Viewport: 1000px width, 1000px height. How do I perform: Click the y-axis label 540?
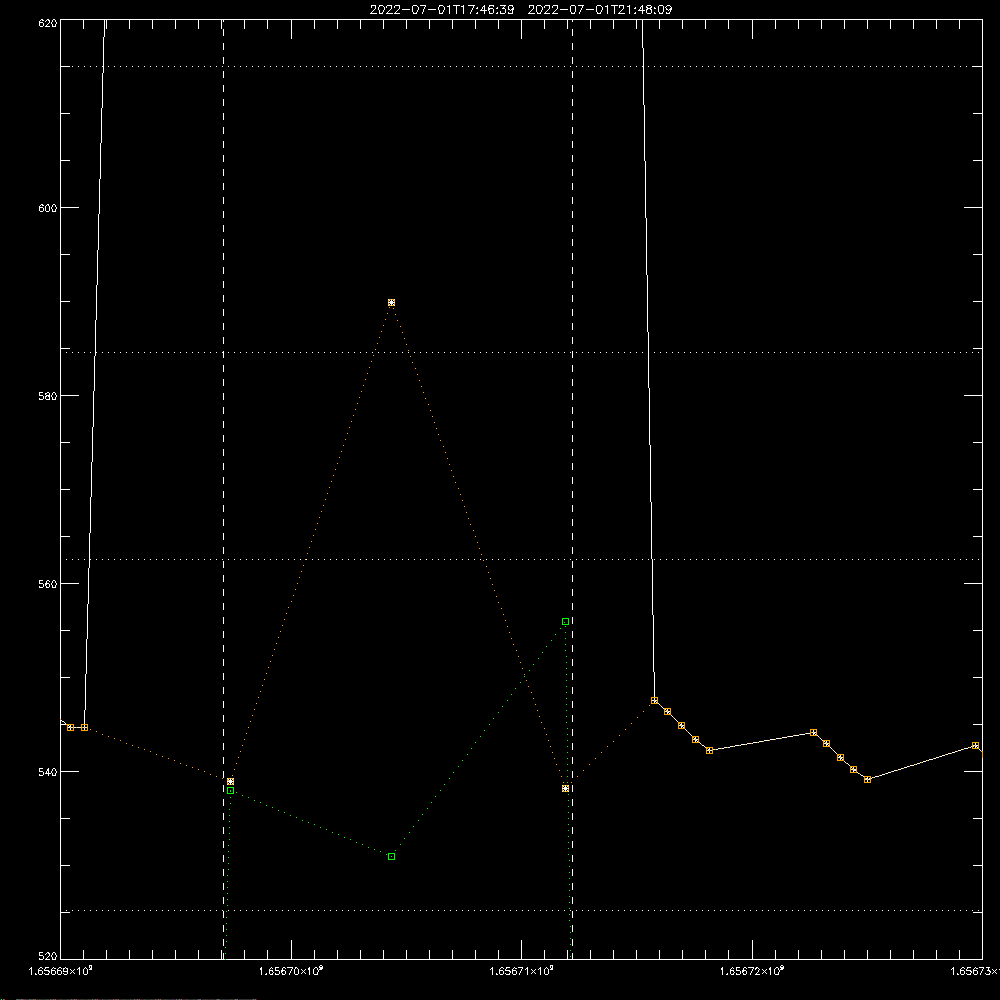pyautogui.click(x=48, y=772)
